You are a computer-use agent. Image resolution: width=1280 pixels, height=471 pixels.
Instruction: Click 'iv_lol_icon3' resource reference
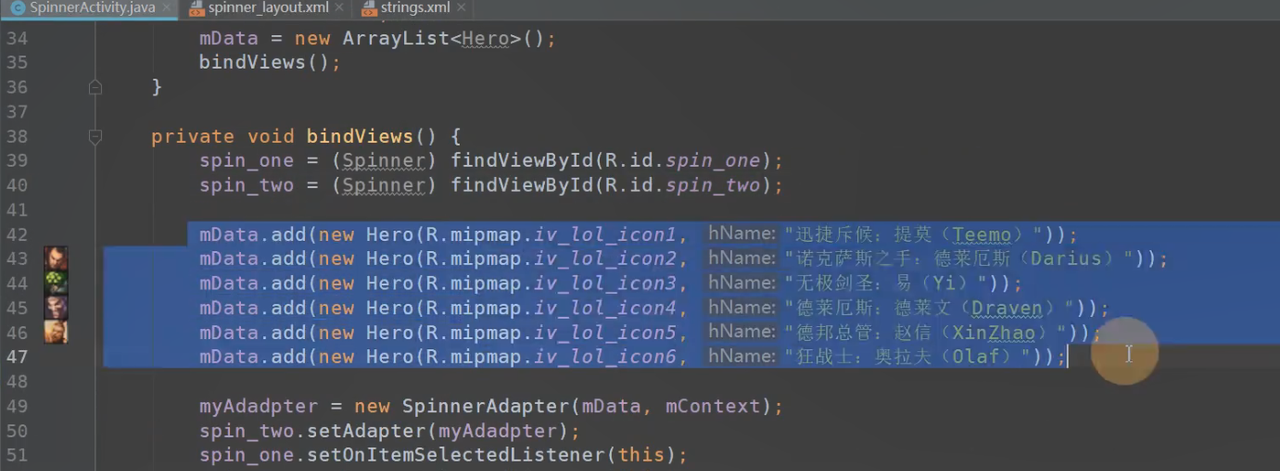coord(605,283)
